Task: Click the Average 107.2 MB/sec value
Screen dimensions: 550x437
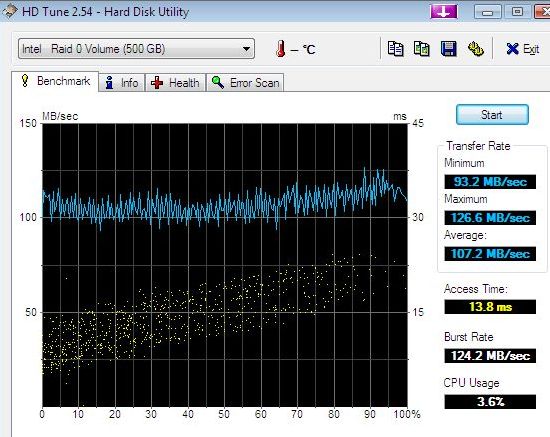Action: click(x=490, y=254)
